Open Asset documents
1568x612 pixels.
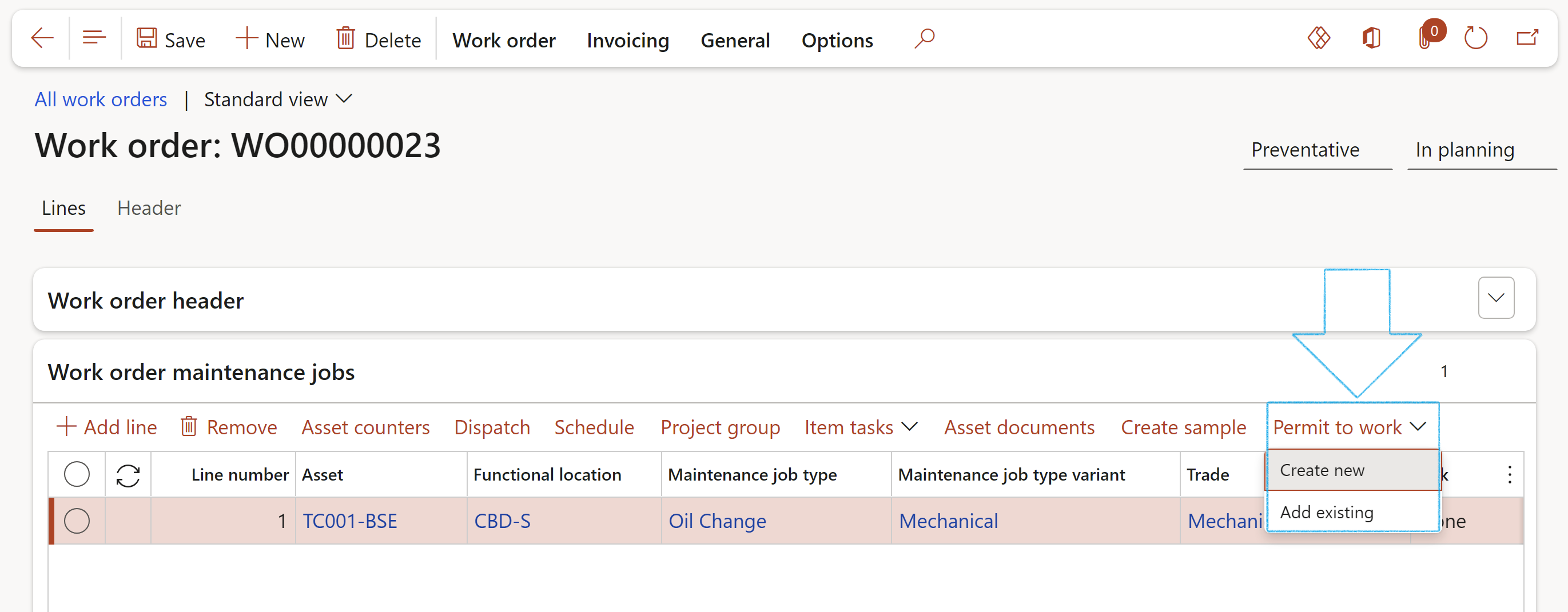(x=1019, y=427)
